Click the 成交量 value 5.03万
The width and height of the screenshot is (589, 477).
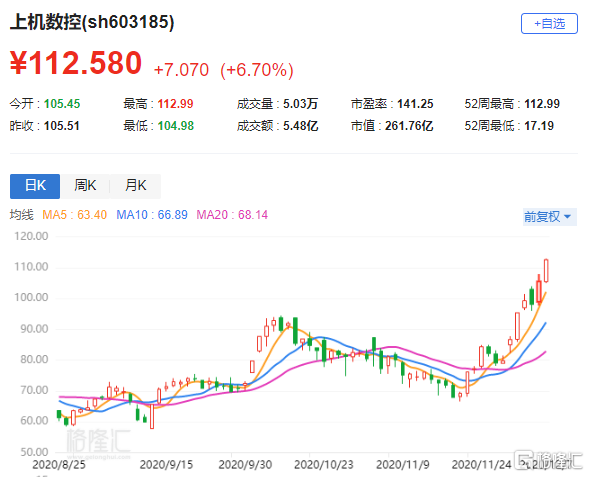click(301, 104)
